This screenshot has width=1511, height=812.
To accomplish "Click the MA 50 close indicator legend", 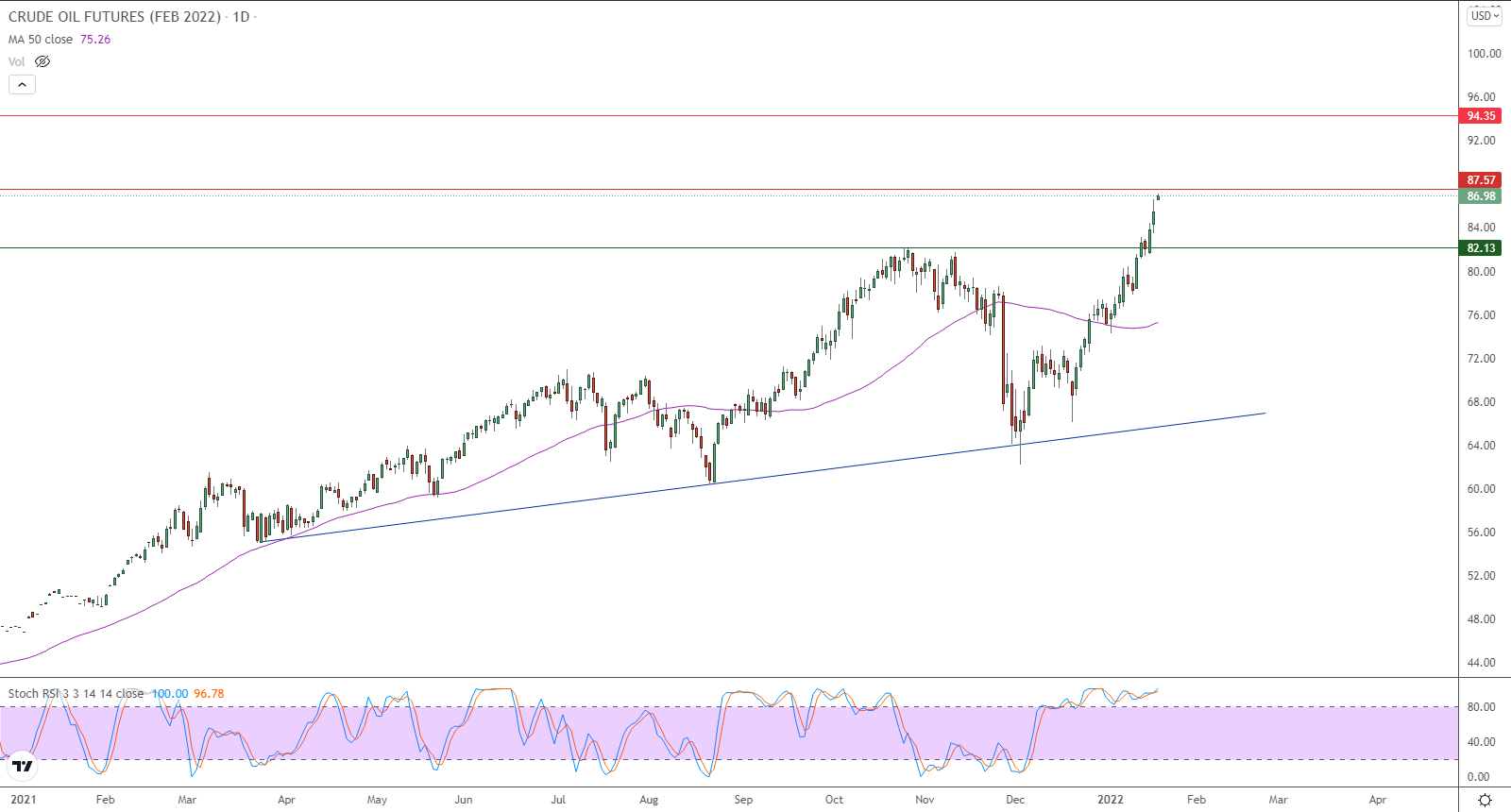I will coord(41,40).
